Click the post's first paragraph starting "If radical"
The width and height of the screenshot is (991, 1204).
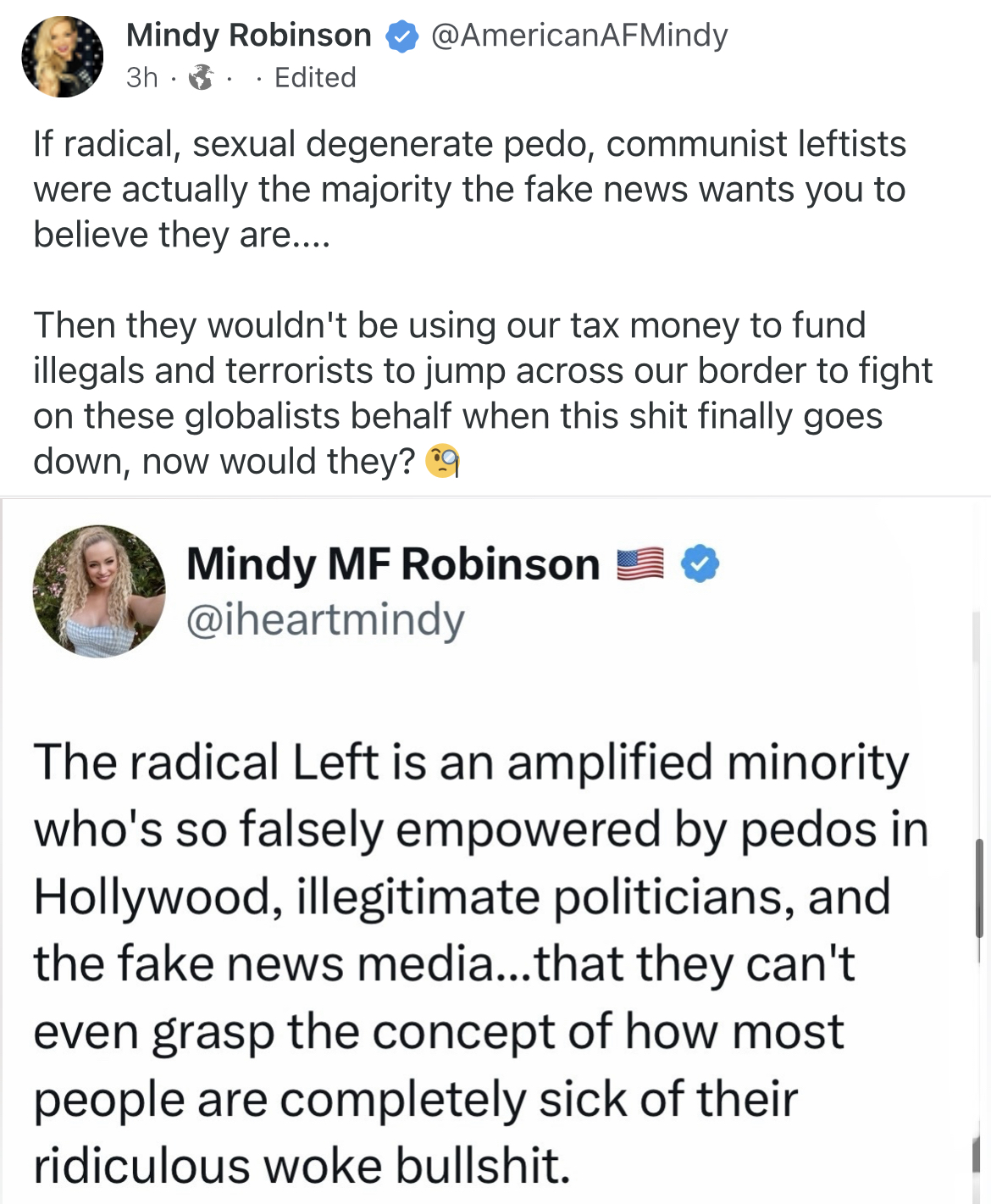coord(469,189)
